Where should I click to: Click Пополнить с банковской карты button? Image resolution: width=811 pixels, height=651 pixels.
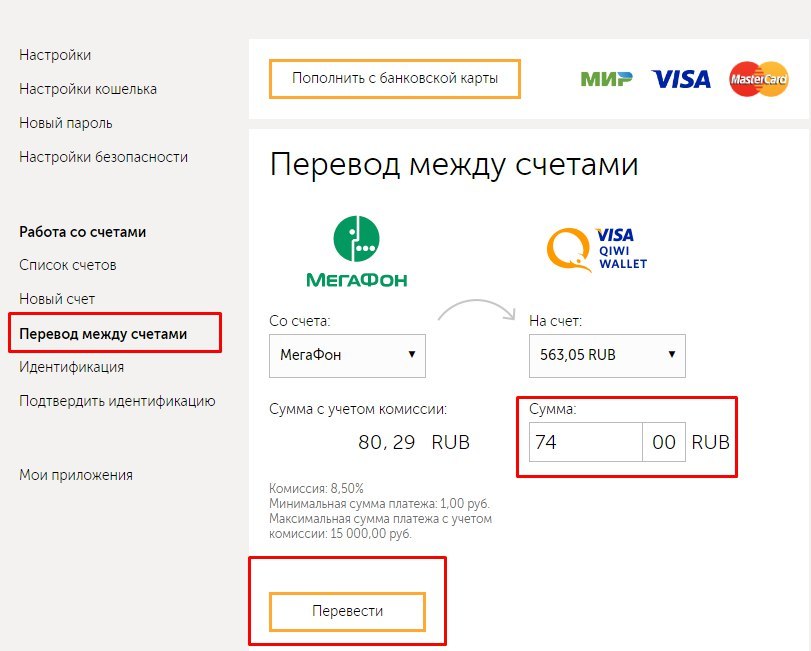(x=395, y=79)
